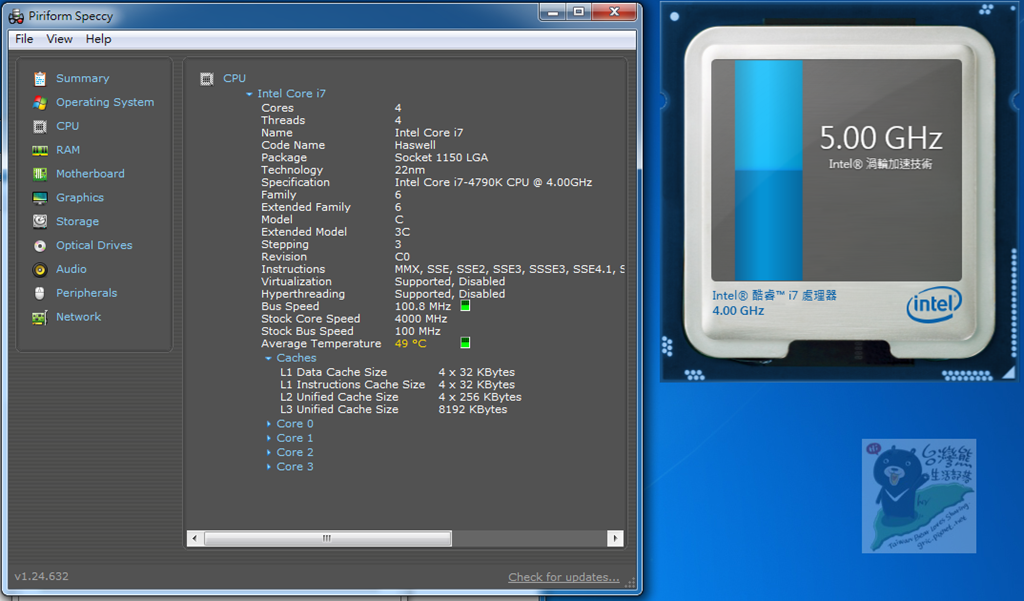The image size is (1024, 601).
Task: Open the View menu
Action: point(59,39)
